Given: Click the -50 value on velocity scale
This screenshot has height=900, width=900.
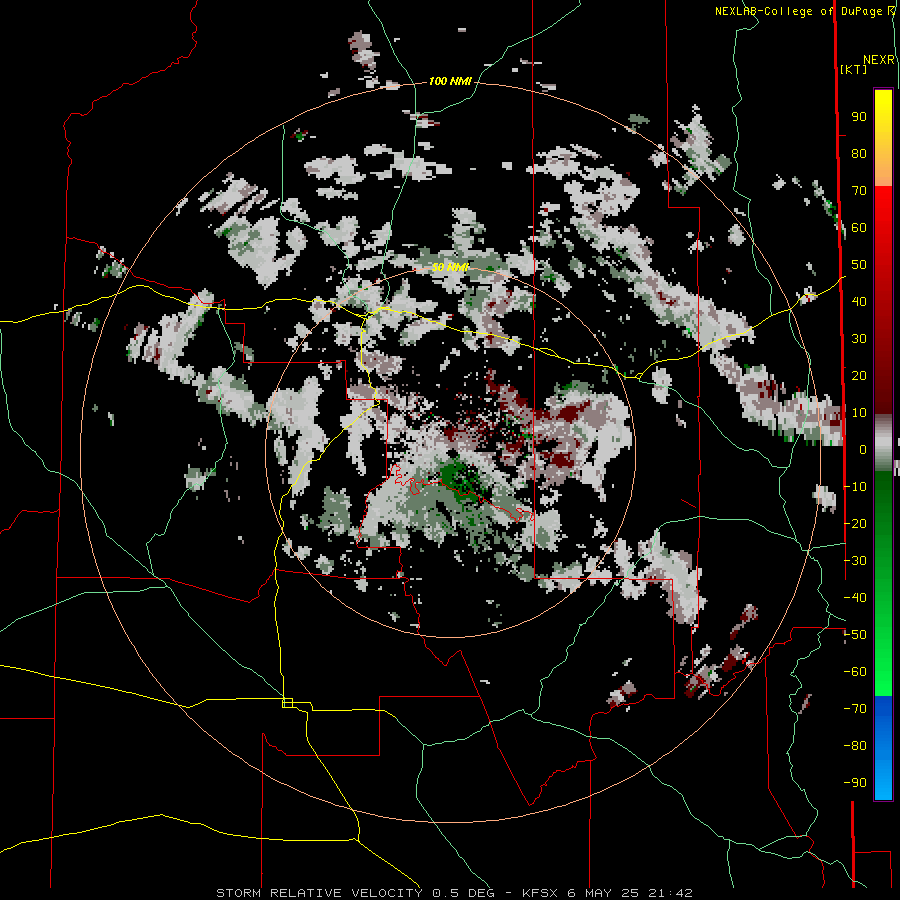Looking at the screenshot, I should point(855,635).
